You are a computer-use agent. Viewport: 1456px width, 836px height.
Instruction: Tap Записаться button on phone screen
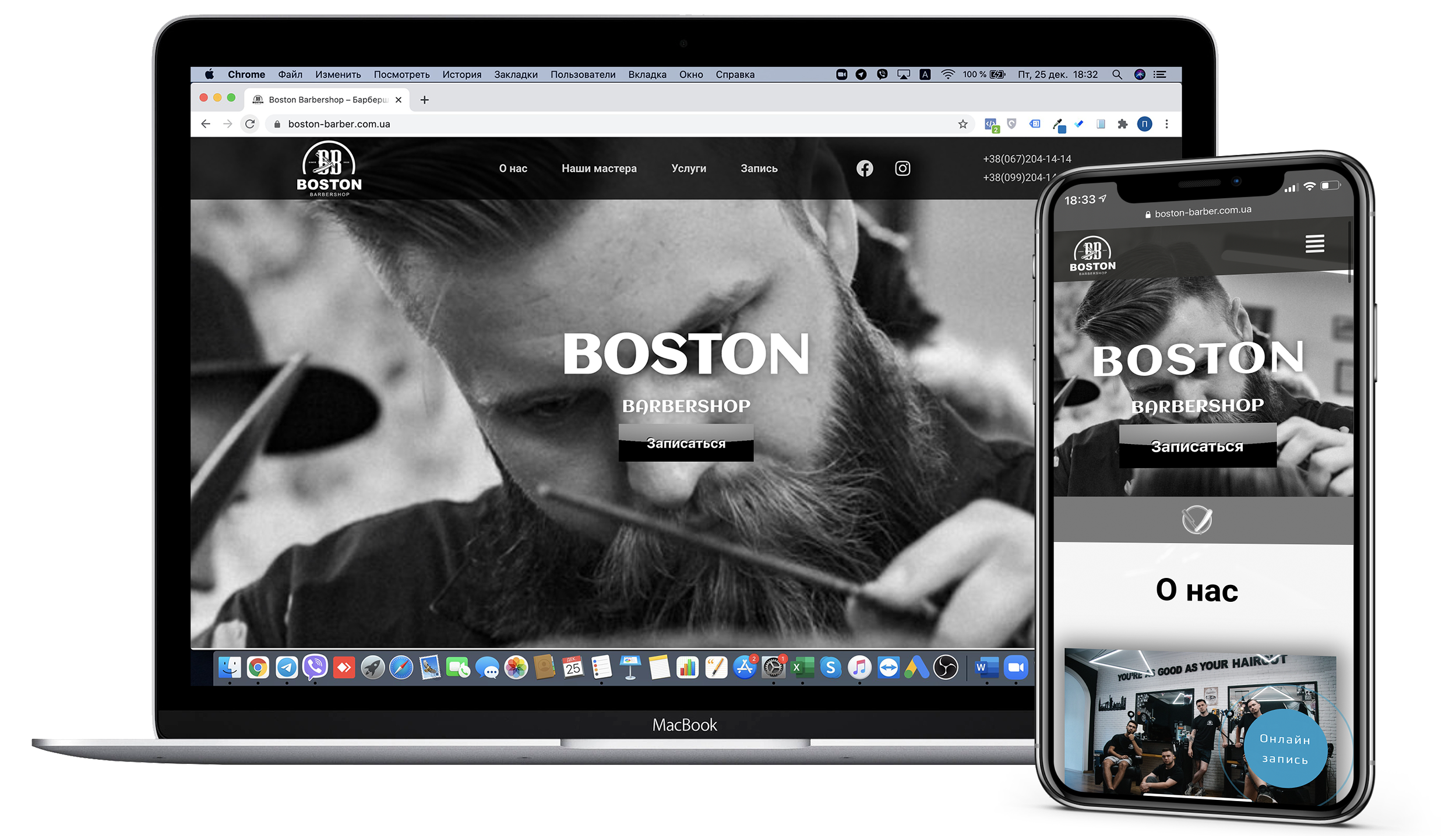tap(1197, 446)
